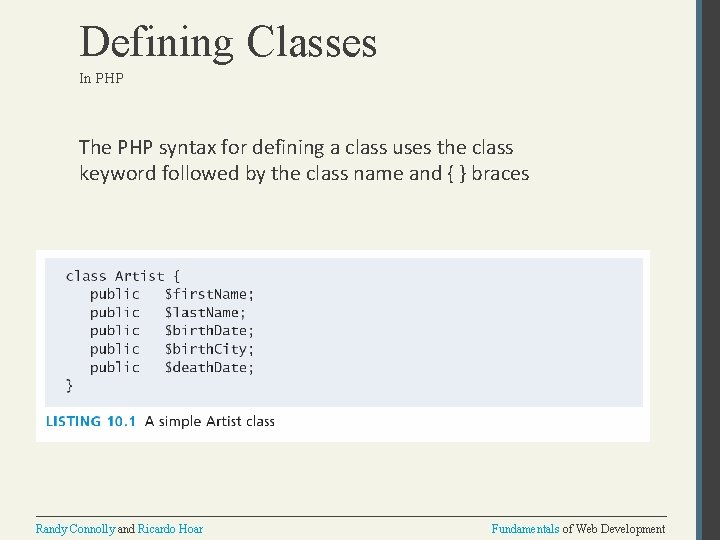
Task: Click the dark vertical bar on right edge
Action: [x=708, y=270]
